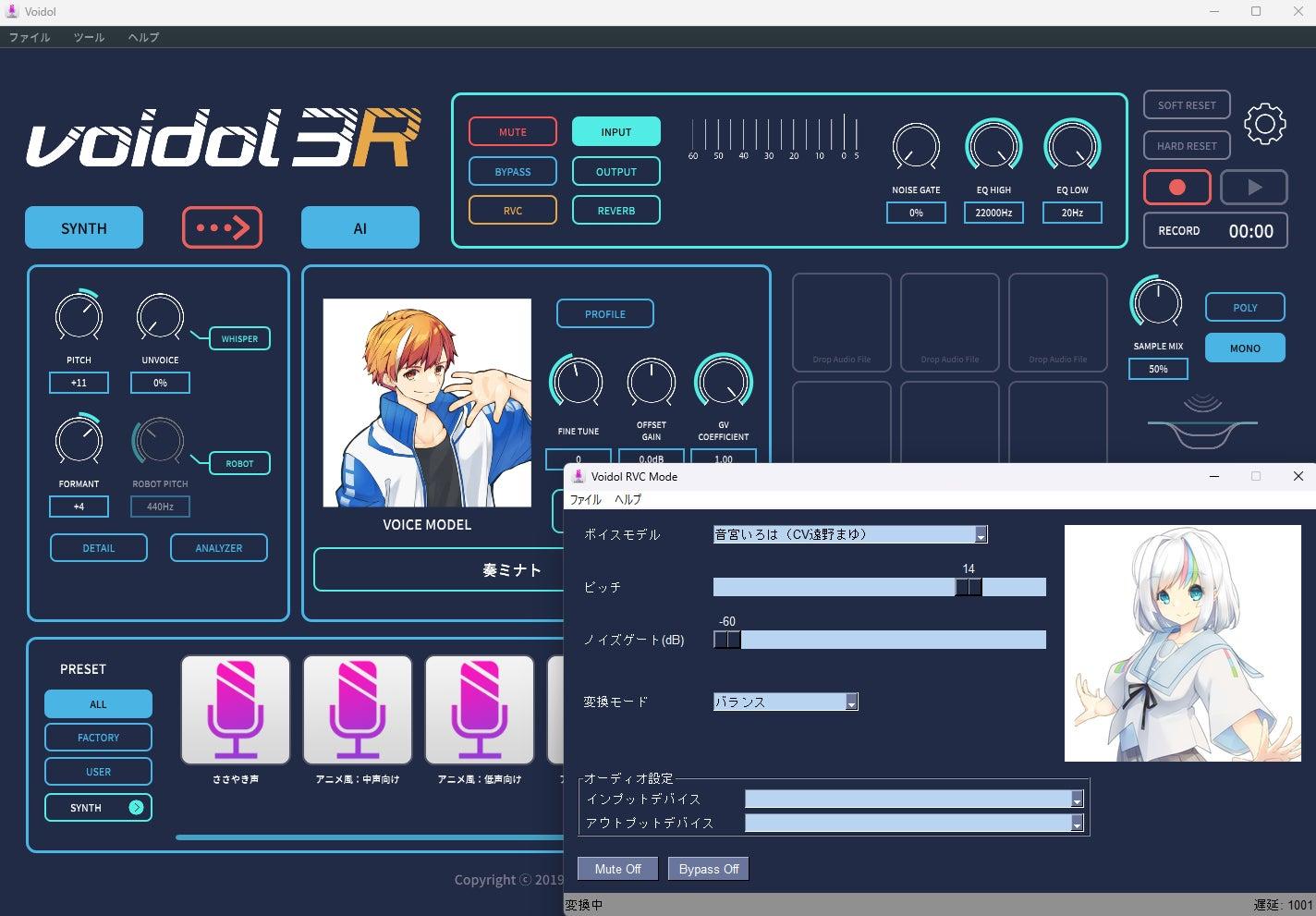Image resolution: width=1316 pixels, height=916 pixels.
Task: Filter presets by FACTORY
Action: (98, 738)
